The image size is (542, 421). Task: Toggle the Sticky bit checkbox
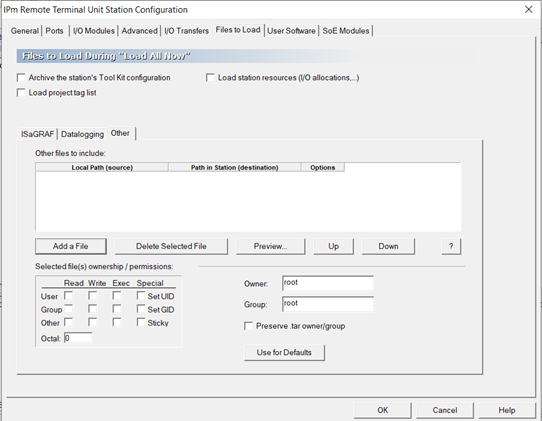(141, 322)
